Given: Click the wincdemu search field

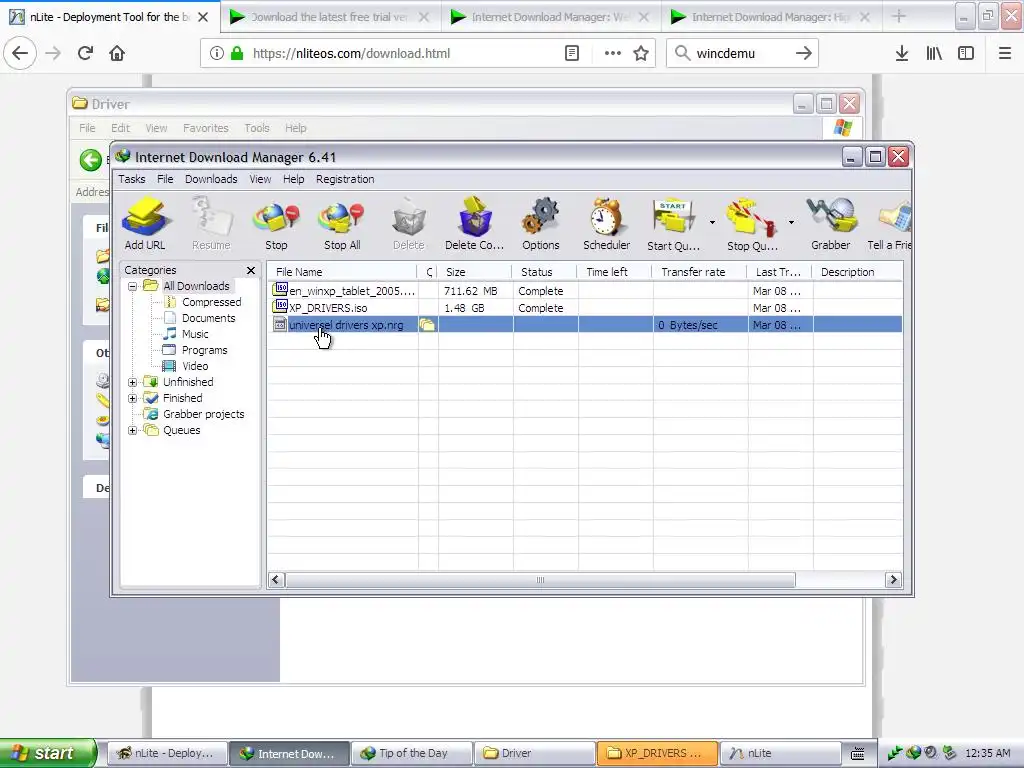Looking at the screenshot, I should click(x=741, y=53).
